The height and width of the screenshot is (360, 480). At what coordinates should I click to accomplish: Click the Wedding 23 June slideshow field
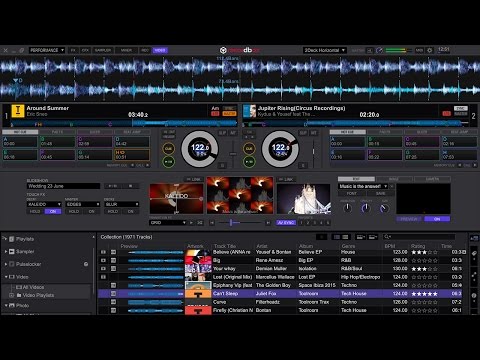[63, 186]
